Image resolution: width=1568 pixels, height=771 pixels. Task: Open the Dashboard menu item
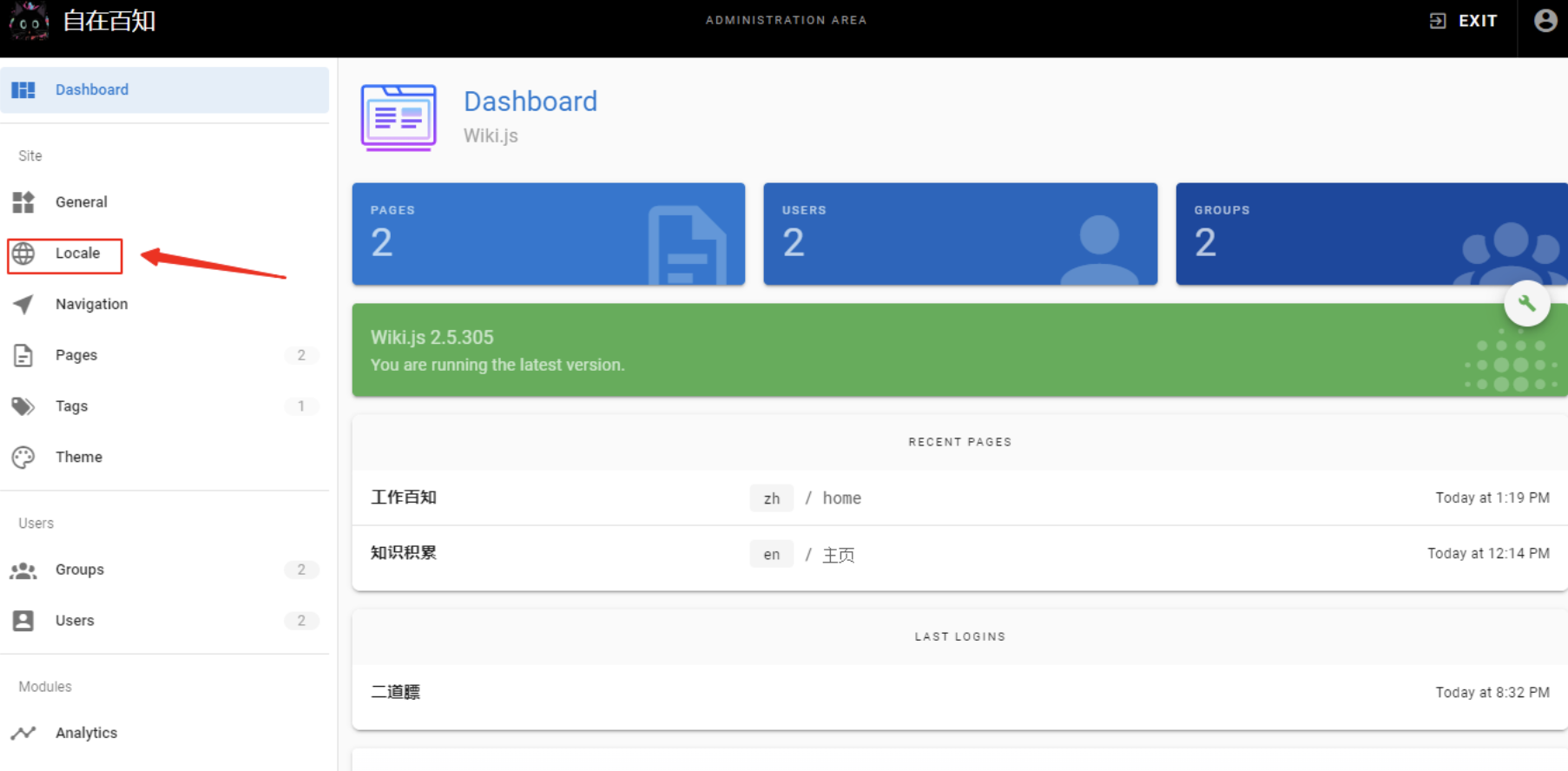92,90
